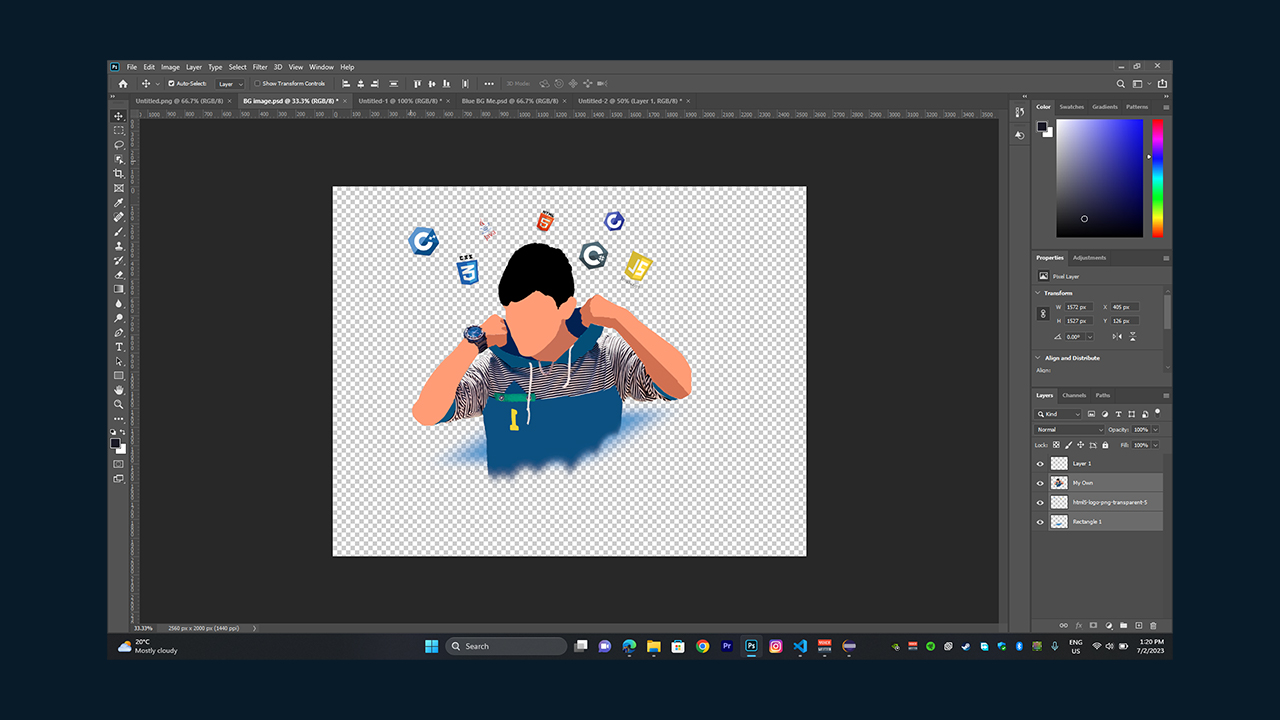The width and height of the screenshot is (1280, 720).
Task: Select the Brush tool
Action: (x=119, y=231)
